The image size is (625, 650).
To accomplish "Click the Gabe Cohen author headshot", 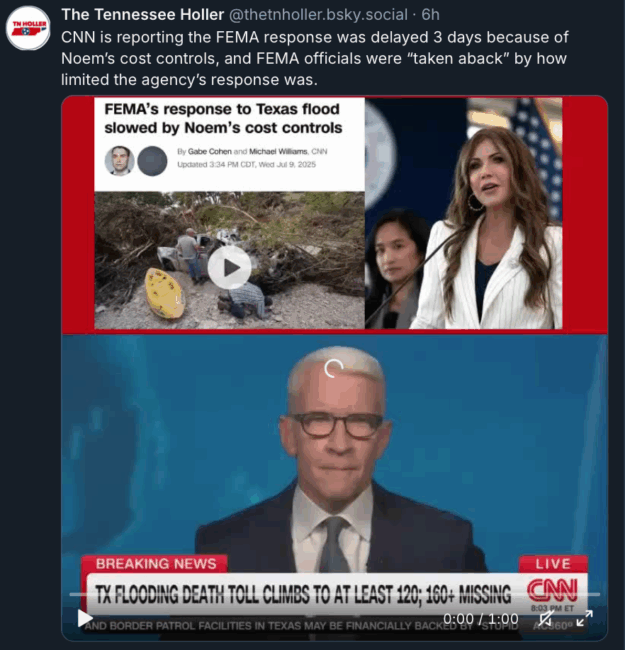I will point(119,161).
